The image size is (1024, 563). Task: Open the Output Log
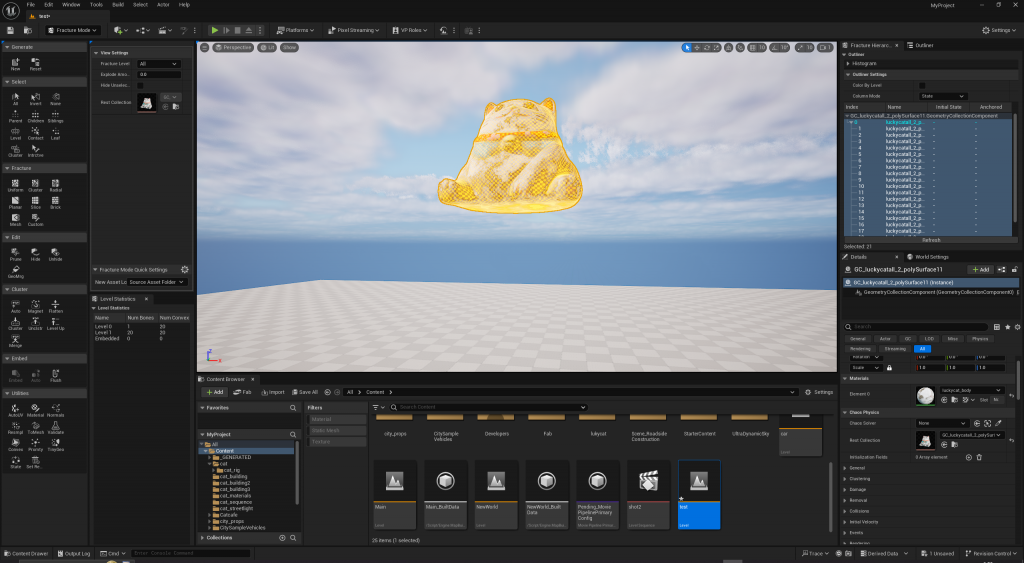point(74,553)
